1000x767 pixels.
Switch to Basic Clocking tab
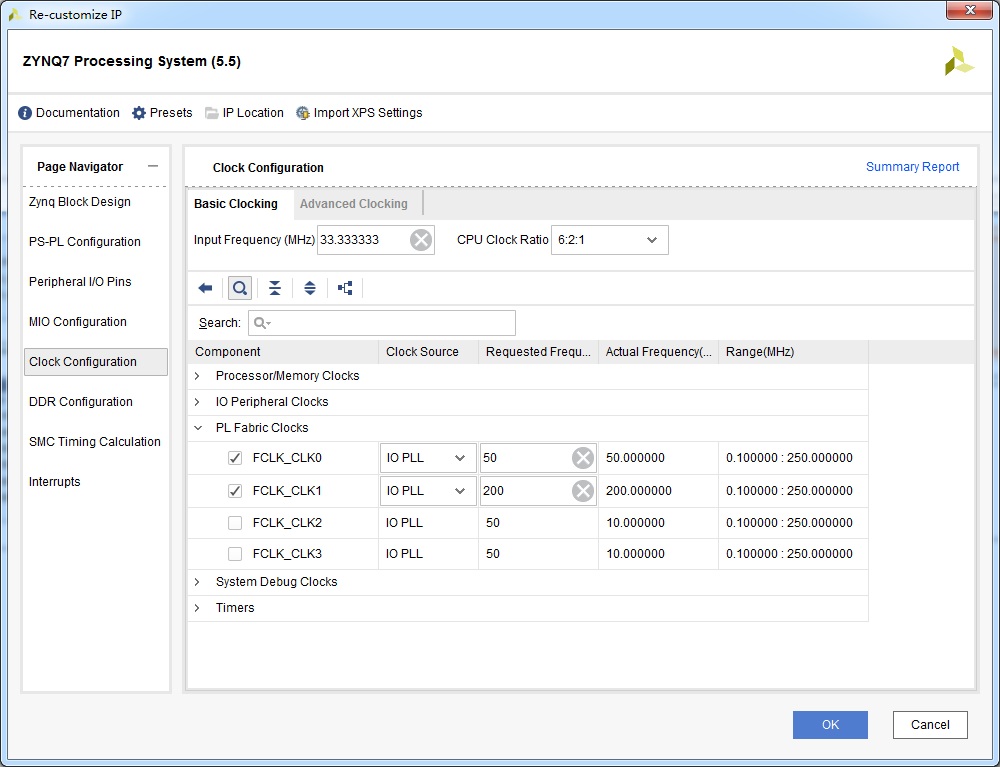[x=236, y=204]
